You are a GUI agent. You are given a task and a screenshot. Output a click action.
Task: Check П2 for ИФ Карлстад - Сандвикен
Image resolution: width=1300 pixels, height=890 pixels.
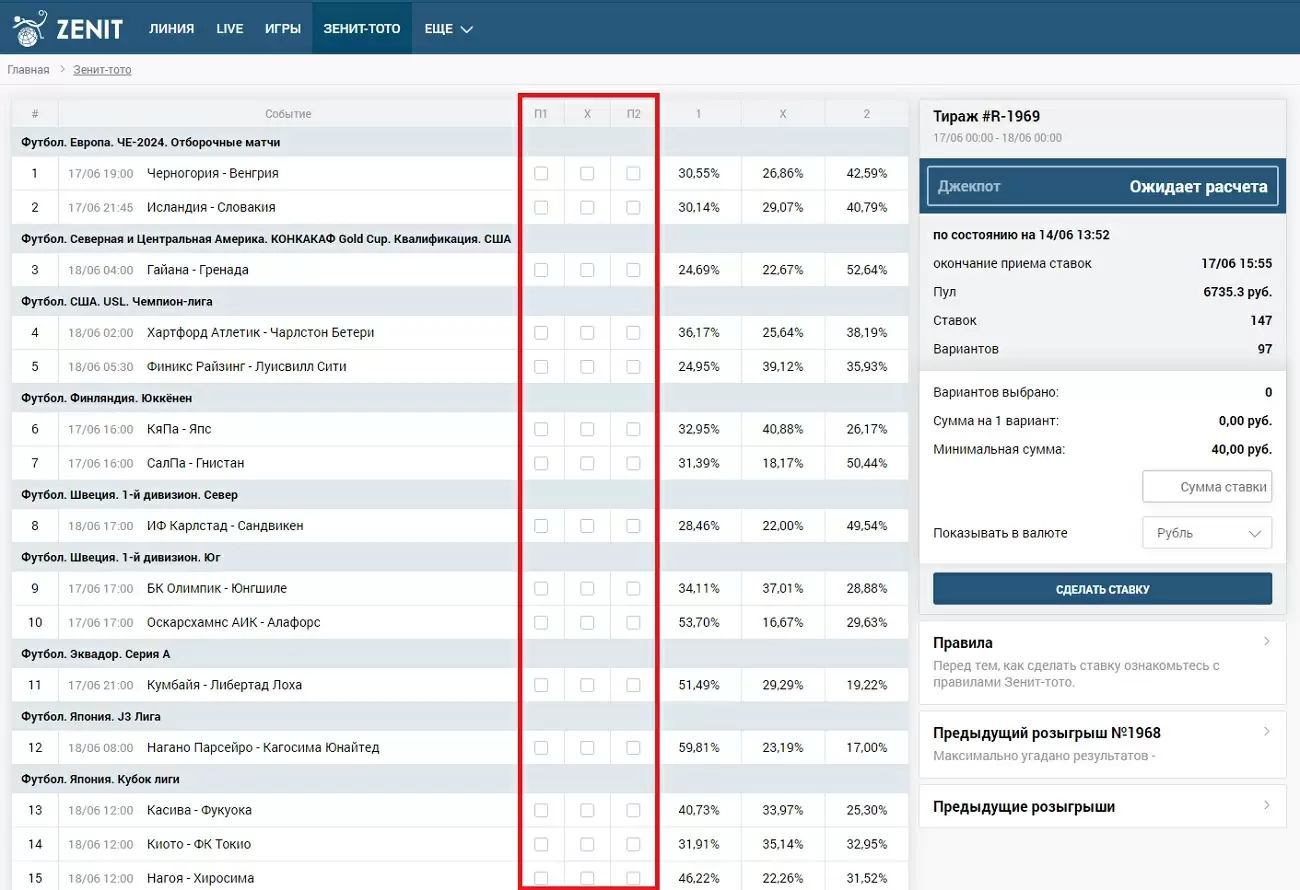tap(633, 525)
